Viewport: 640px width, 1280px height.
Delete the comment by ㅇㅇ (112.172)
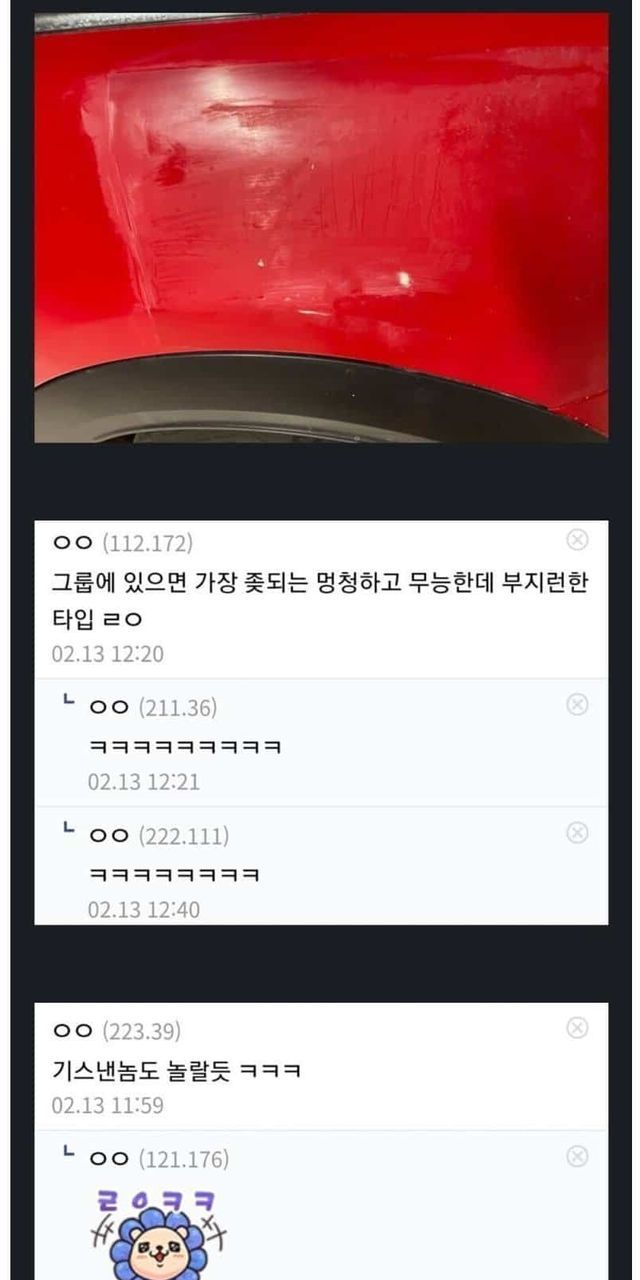(577, 540)
